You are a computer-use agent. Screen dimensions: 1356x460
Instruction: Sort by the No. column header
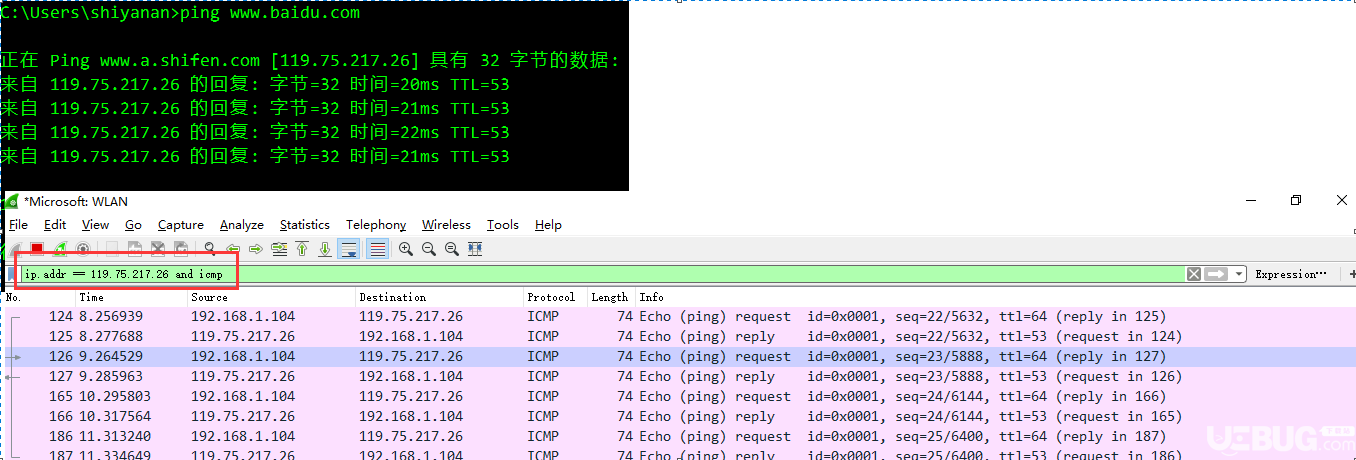pyautogui.click(x=39, y=297)
